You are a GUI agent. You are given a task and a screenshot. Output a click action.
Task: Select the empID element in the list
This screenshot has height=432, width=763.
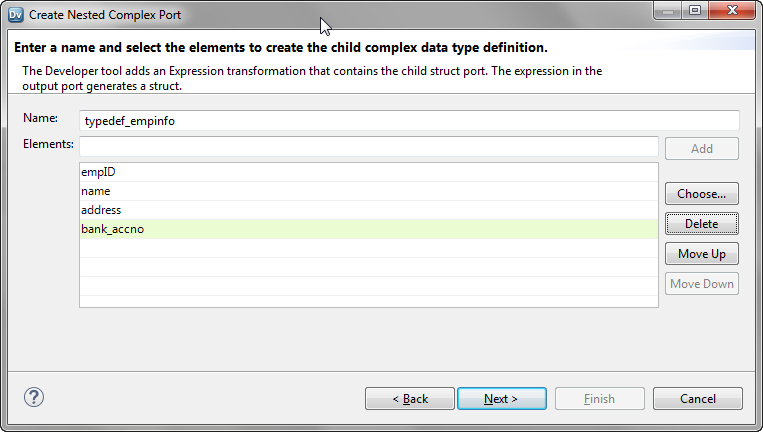(368, 172)
